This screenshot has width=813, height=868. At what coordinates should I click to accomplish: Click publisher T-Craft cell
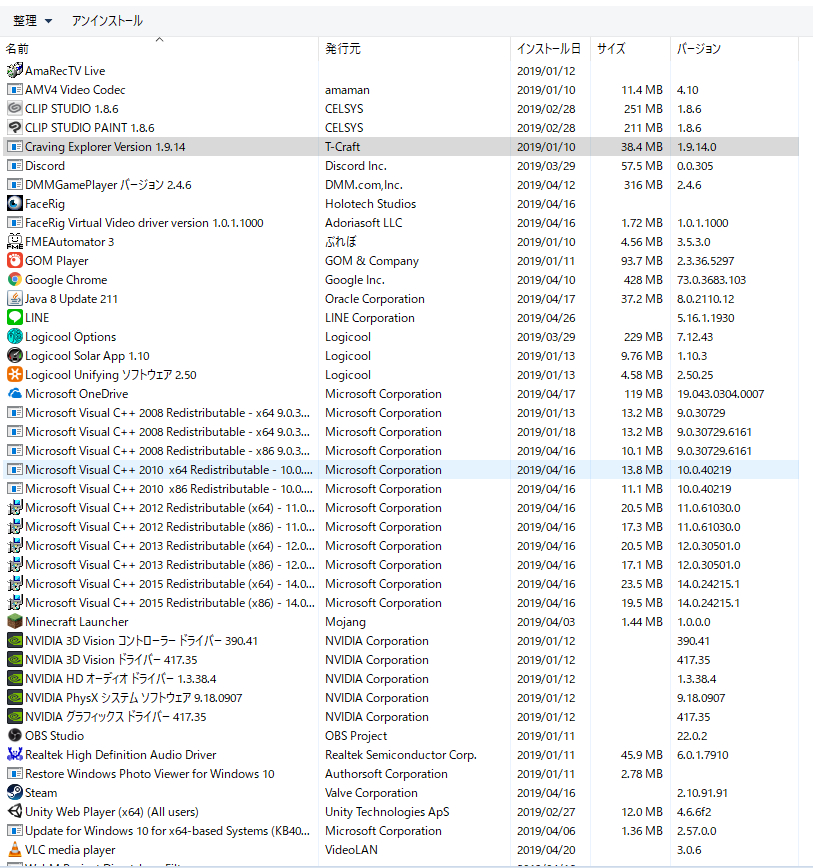click(x=343, y=147)
